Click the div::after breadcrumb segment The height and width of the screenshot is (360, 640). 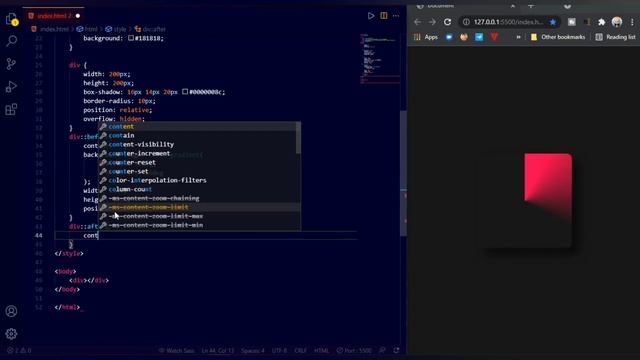[150, 29]
